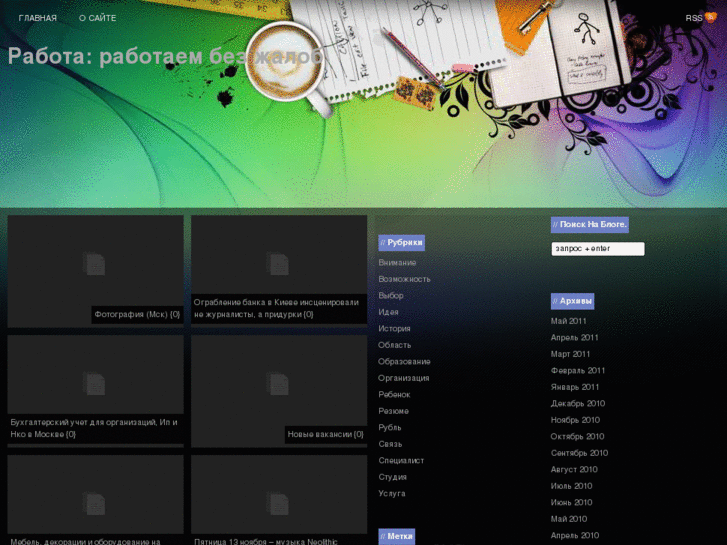
Task: Open archive Февраль 2011
Action: (x=578, y=371)
